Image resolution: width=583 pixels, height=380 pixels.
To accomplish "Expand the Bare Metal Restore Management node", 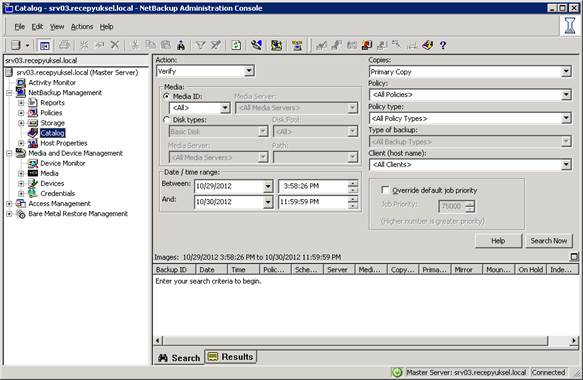I will pos(9,214).
